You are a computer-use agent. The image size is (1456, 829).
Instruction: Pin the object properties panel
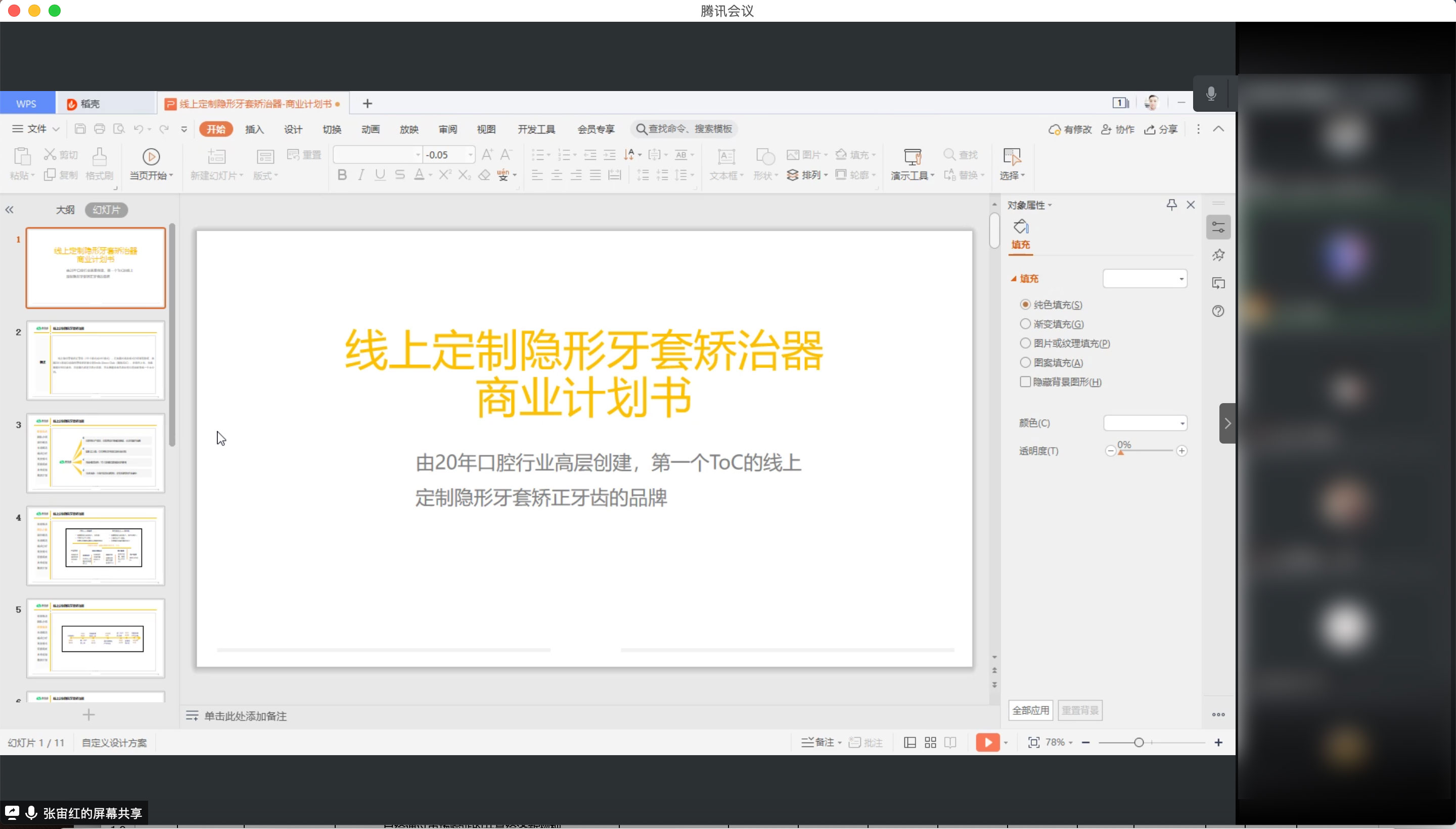click(x=1171, y=204)
